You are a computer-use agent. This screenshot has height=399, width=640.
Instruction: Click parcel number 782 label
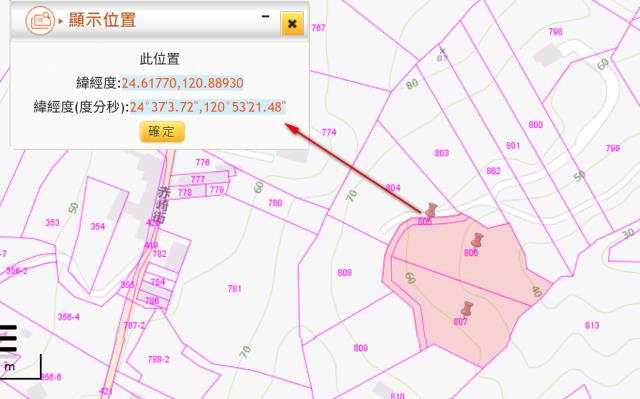coord(159,254)
